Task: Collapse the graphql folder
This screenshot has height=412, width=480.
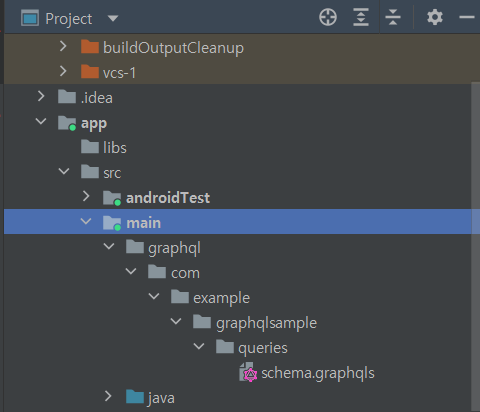Action: 109,247
